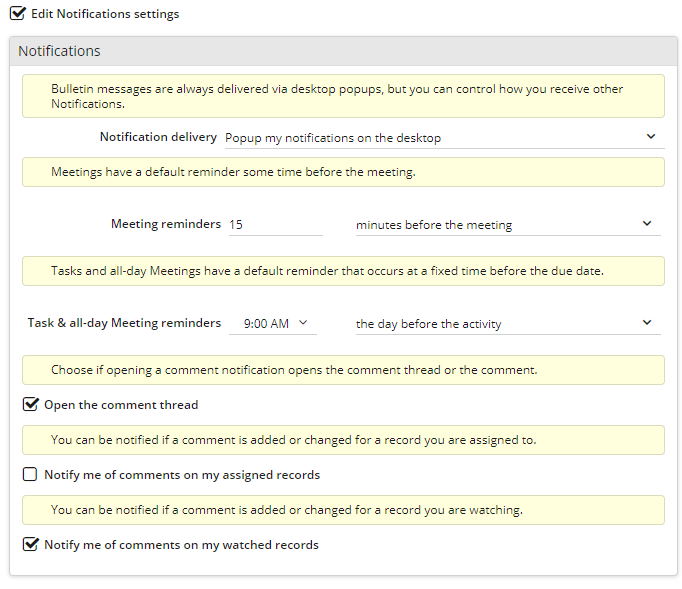Click the Bulletin messages info box

pyautogui.click(x=343, y=96)
